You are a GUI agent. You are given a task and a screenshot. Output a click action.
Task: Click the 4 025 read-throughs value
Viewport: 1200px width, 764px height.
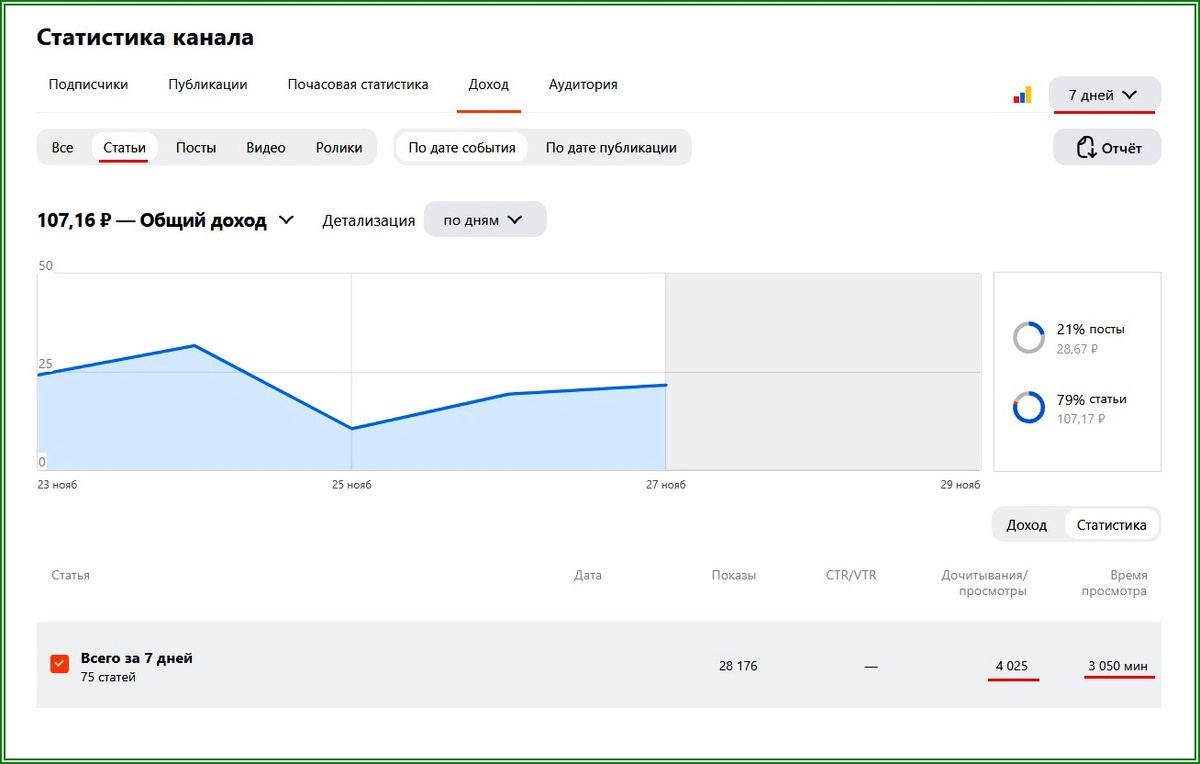[1011, 666]
